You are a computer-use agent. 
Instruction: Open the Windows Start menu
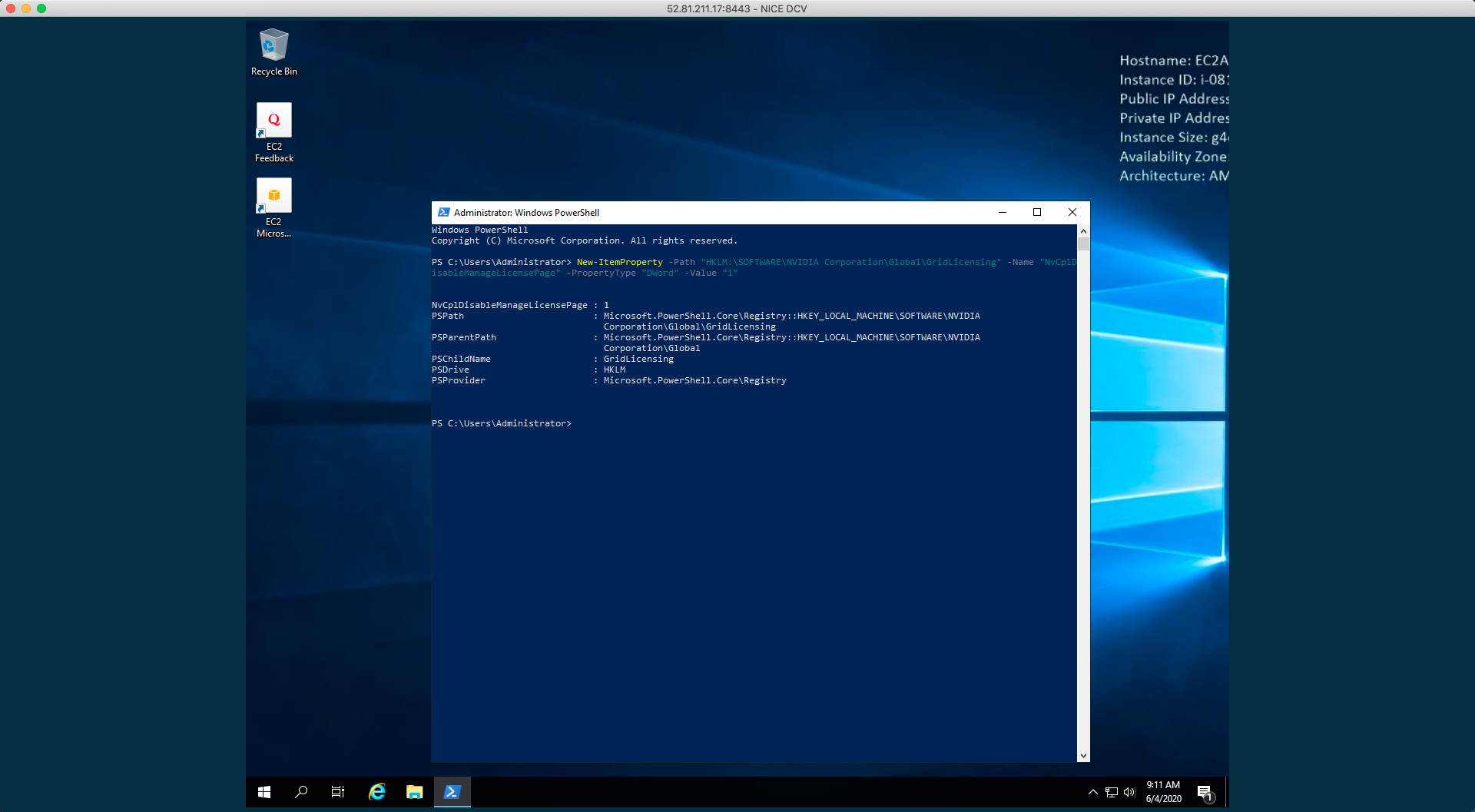coord(264,792)
